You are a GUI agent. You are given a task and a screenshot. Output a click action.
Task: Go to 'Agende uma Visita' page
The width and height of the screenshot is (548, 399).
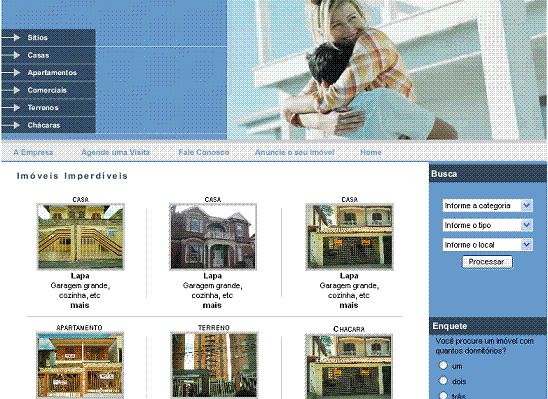click(x=115, y=152)
